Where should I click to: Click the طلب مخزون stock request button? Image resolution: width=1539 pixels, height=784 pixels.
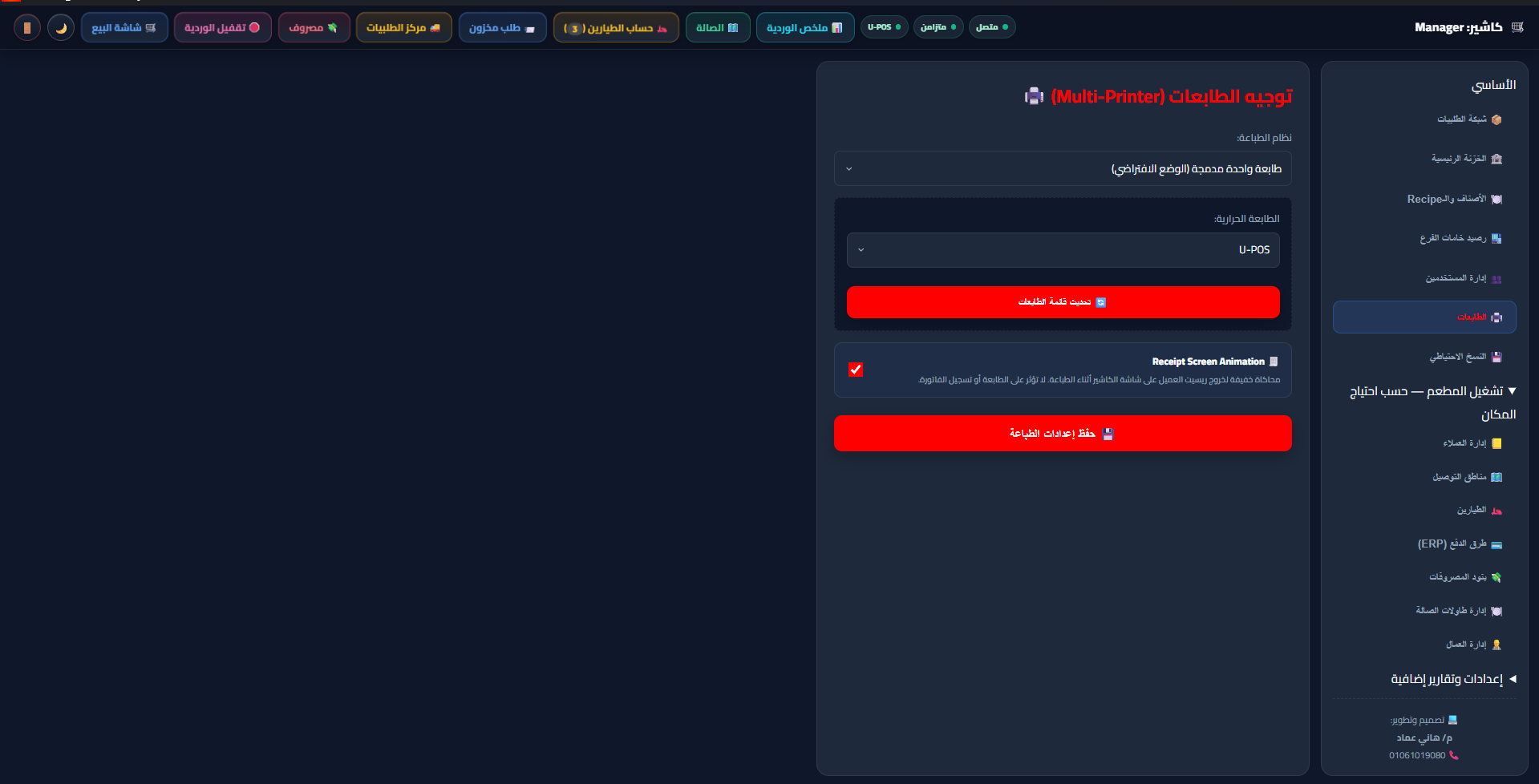point(502,27)
